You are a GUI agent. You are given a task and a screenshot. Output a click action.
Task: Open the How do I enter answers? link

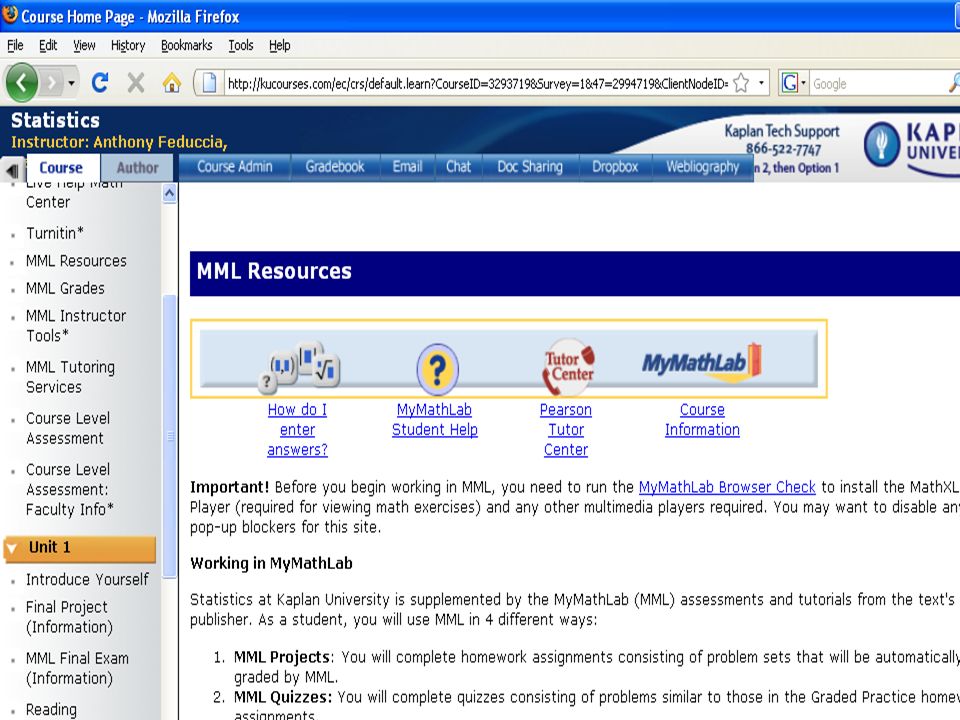(298, 430)
